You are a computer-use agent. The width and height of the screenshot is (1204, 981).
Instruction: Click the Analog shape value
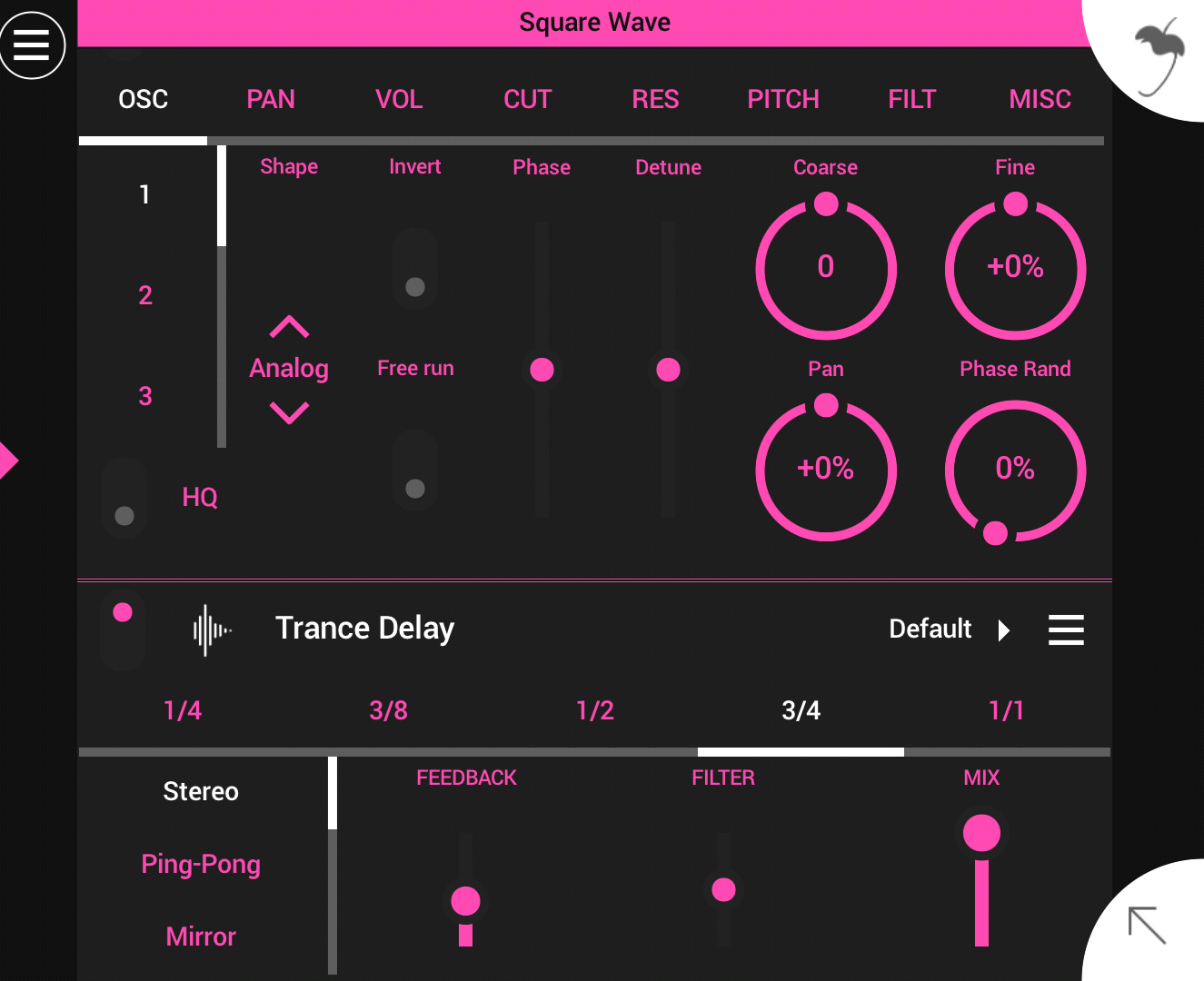289,368
